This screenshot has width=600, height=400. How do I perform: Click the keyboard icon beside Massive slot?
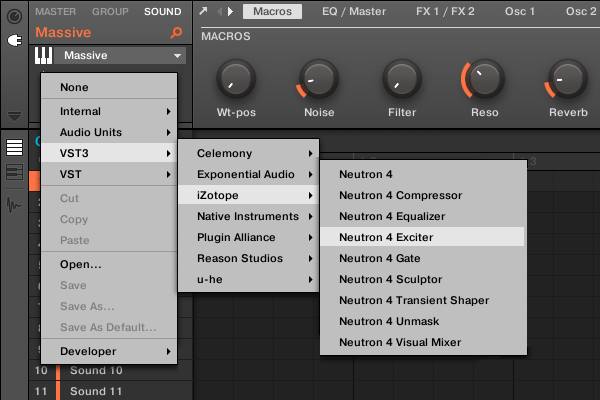pos(43,56)
